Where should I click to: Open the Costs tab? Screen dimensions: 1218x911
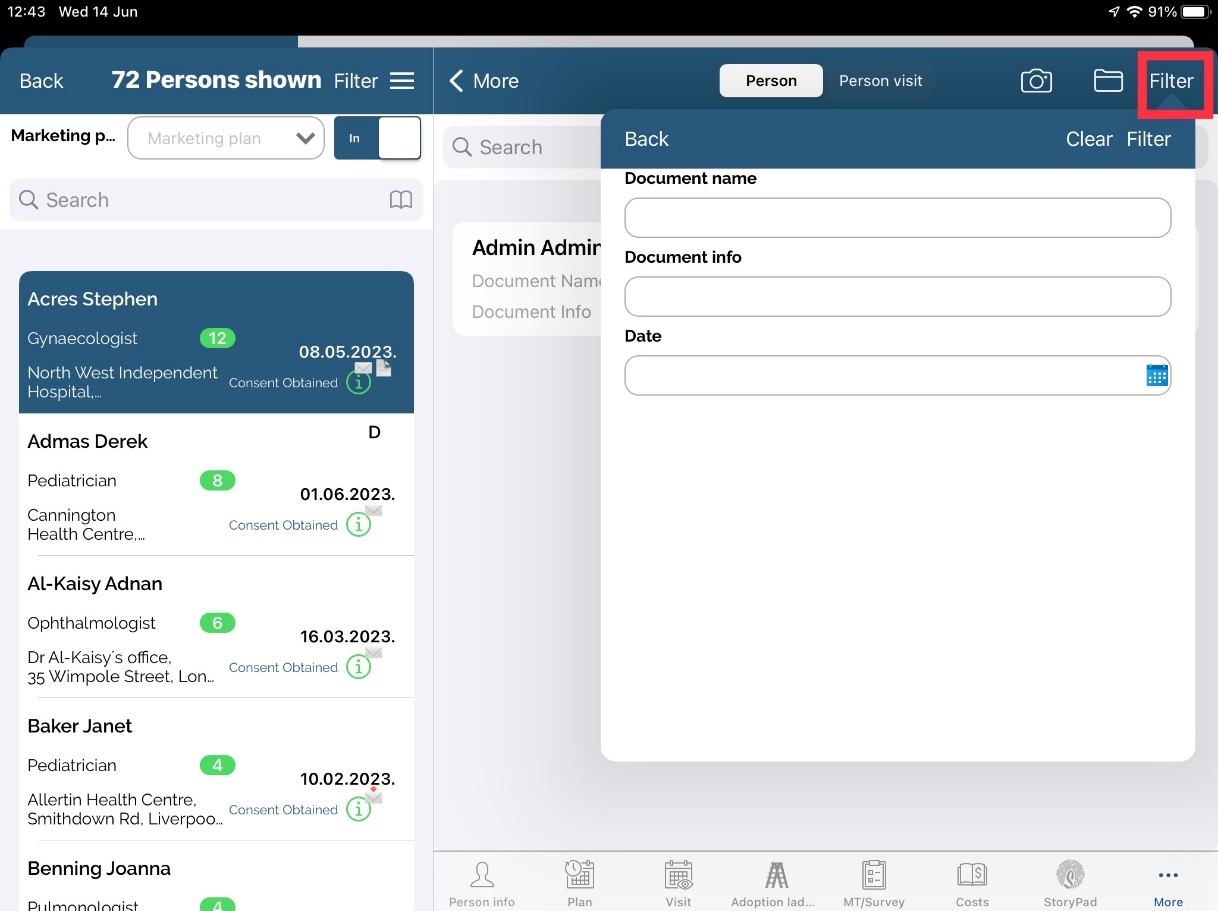[x=972, y=883]
